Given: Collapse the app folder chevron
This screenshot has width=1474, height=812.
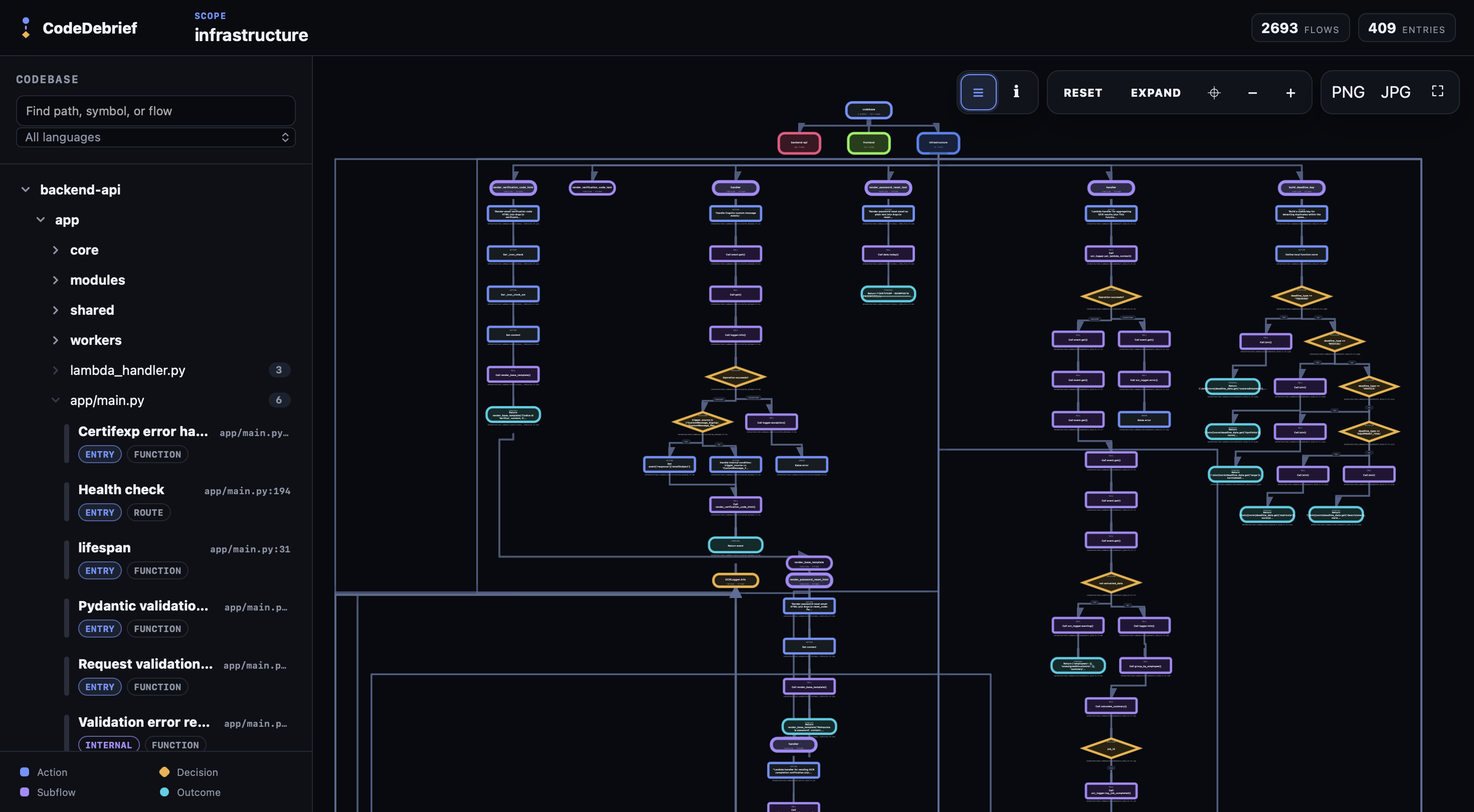Looking at the screenshot, I should pyautogui.click(x=41, y=220).
